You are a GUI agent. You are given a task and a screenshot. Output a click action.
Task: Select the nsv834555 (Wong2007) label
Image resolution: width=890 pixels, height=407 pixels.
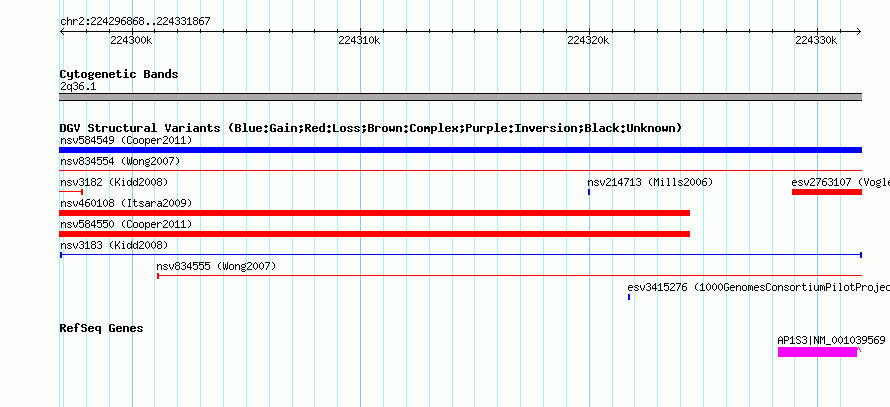click(216, 266)
